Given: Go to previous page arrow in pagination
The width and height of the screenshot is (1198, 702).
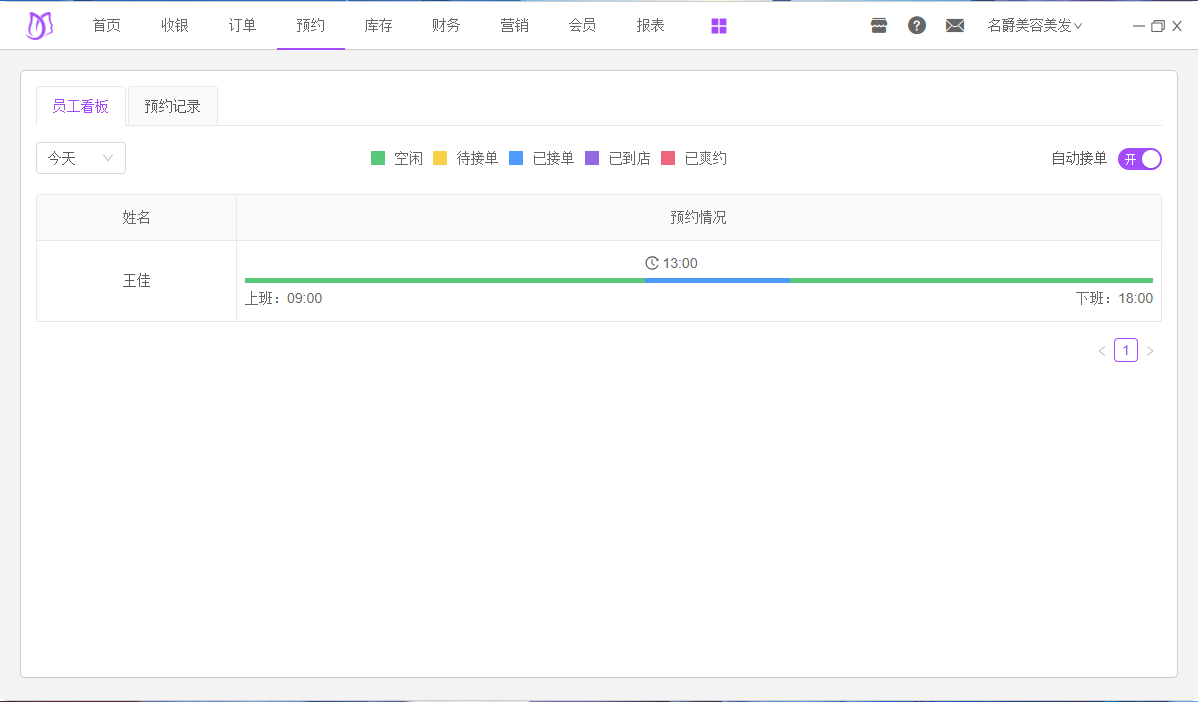Looking at the screenshot, I should [1102, 351].
